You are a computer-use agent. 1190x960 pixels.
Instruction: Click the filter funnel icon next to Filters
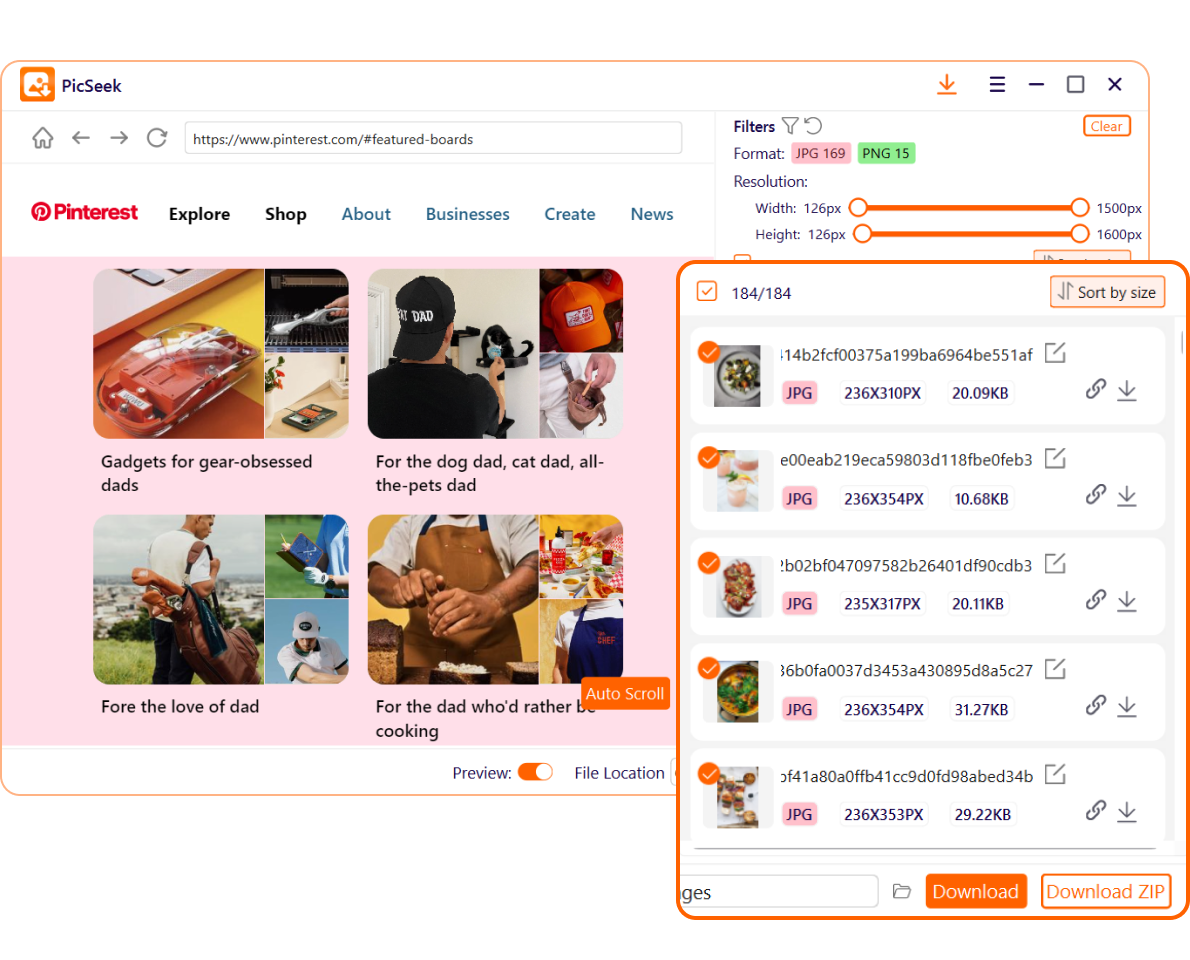pyautogui.click(x=790, y=126)
